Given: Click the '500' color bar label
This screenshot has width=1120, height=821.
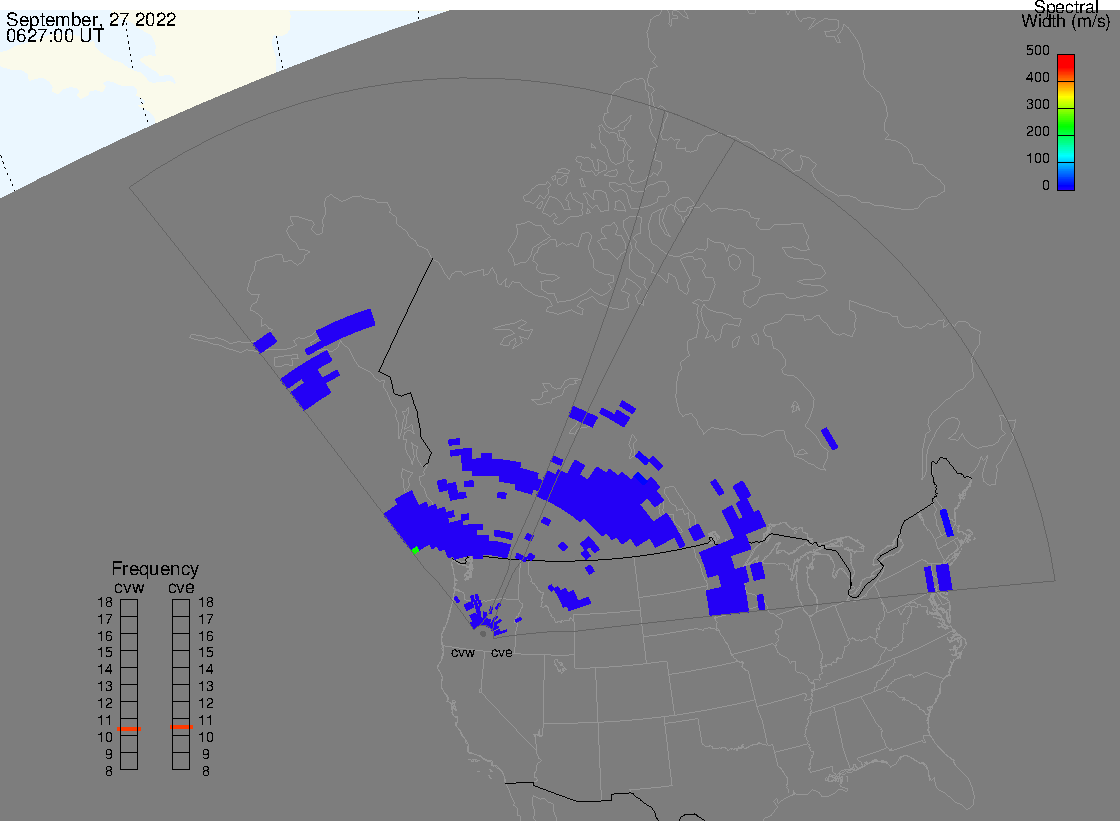Looking at the screenshot, I should point(1038,50).
